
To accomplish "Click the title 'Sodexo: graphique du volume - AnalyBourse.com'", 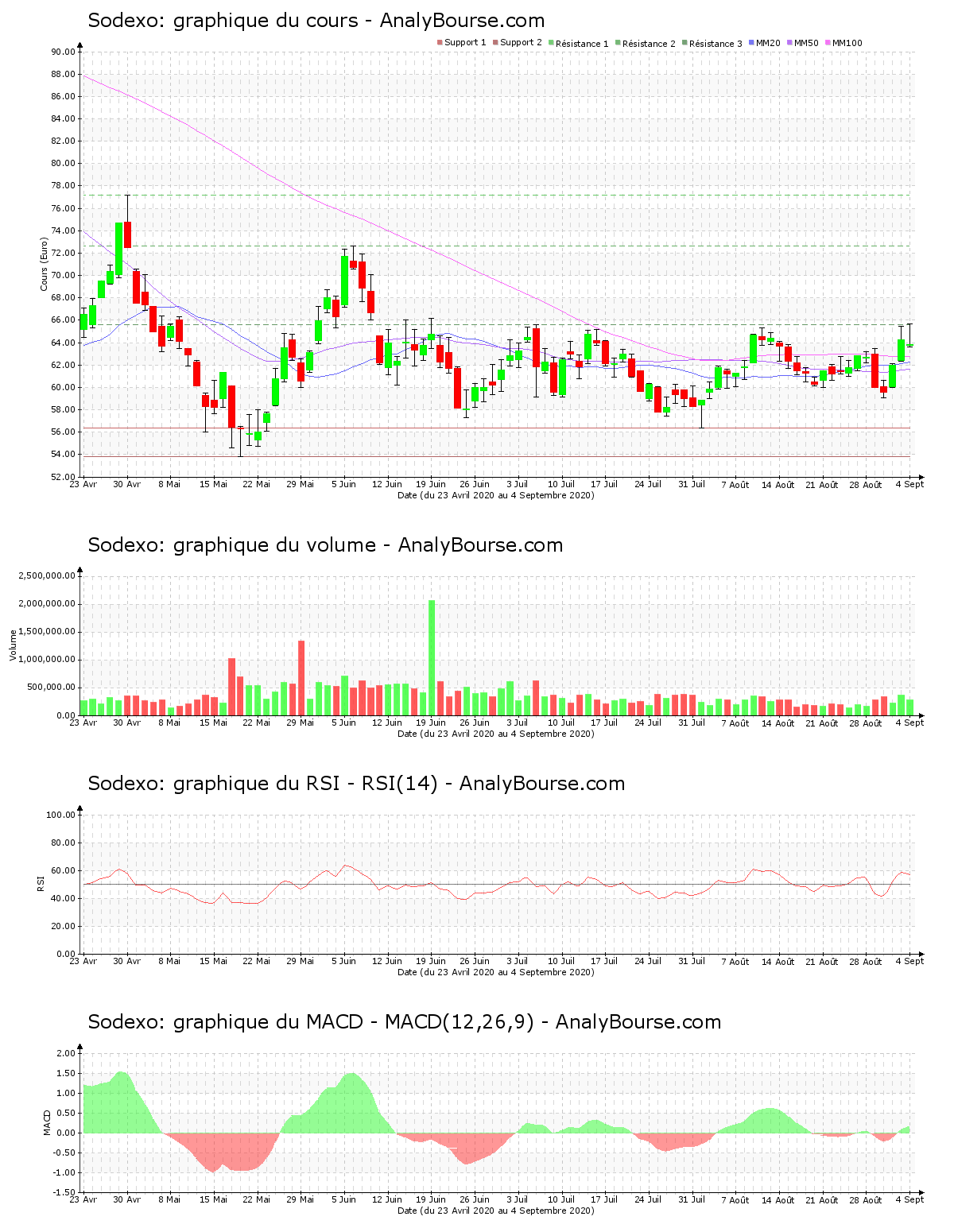I will [x=325, y=545].
